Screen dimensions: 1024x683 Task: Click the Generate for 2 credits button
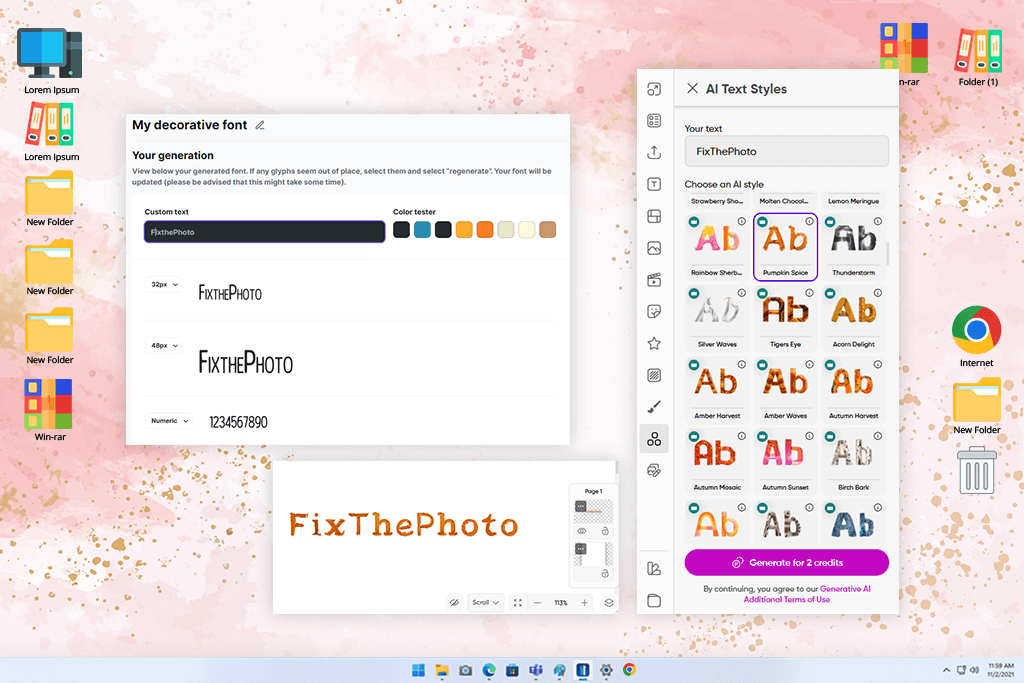tap(786, 562)
